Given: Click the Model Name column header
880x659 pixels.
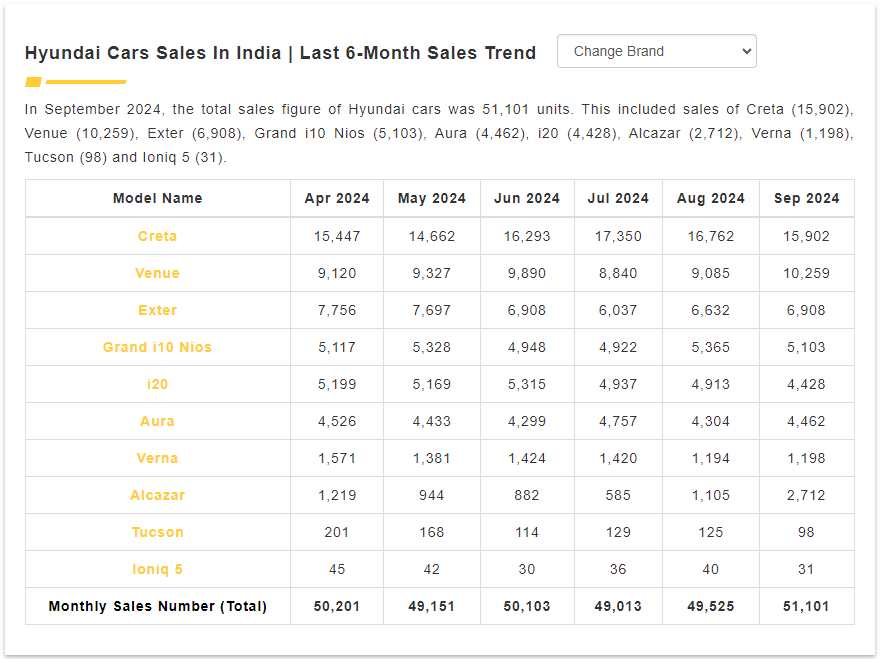Looking at the screenshot, I should [x=158, y=198].
